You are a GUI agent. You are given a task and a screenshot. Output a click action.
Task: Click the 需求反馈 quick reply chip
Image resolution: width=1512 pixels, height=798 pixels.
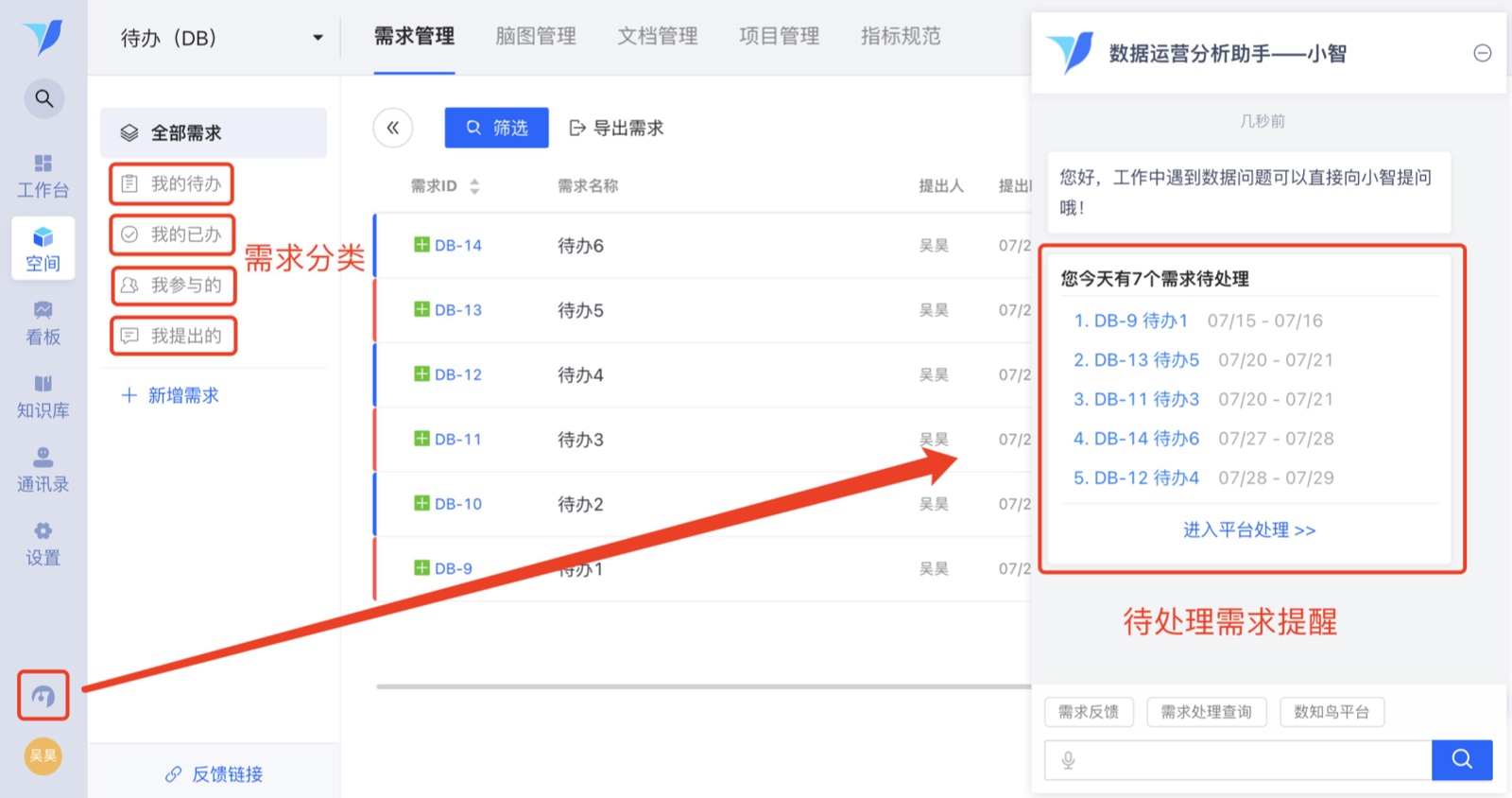1089,712
